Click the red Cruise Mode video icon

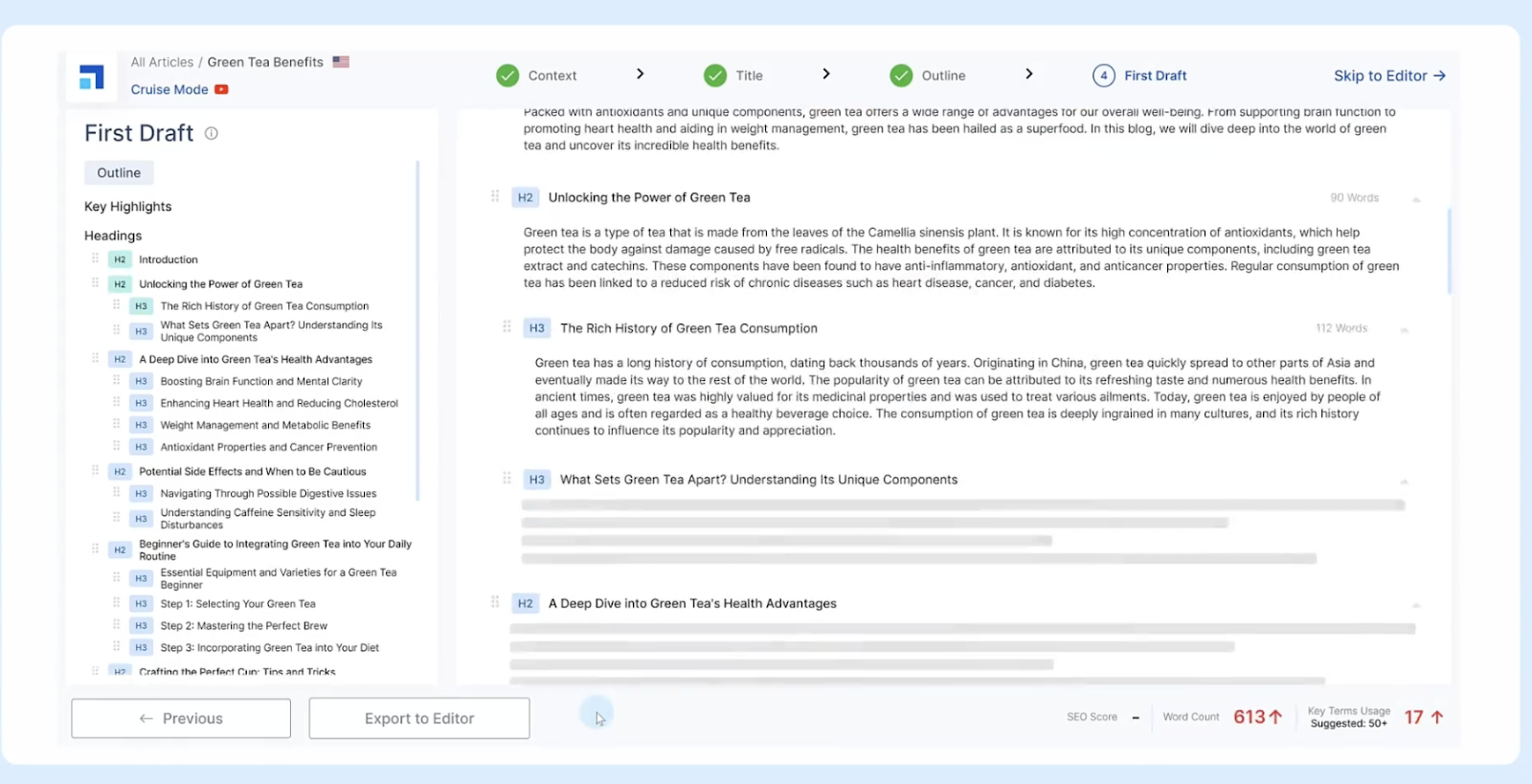[x=221, y=90]
